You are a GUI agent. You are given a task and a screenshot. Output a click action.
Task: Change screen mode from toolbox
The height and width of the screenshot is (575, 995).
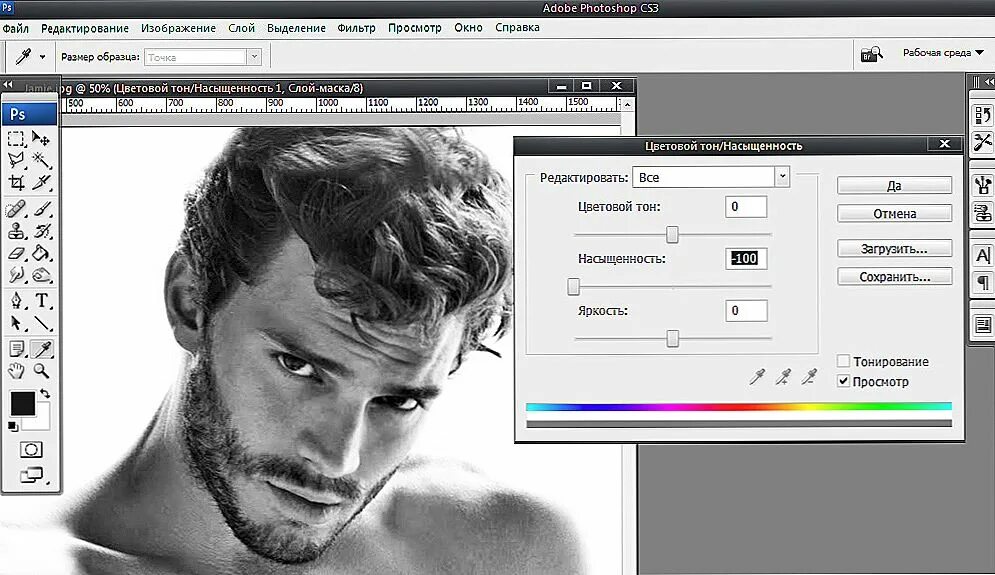pos(32,475)
